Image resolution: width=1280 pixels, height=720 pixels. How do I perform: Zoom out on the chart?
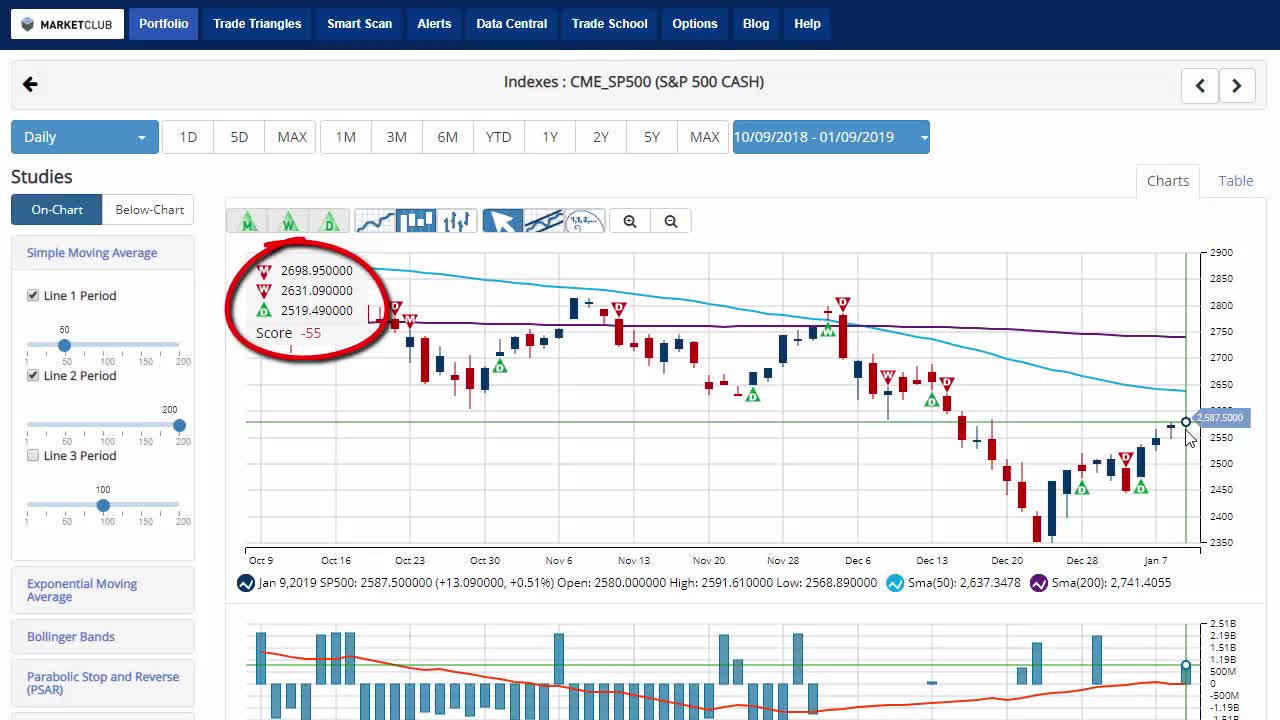[671, 221]
